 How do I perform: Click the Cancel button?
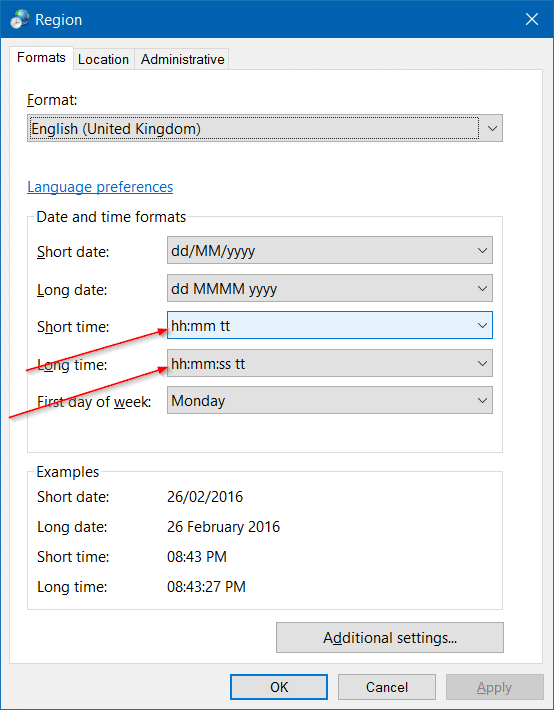tap(387, 687)
